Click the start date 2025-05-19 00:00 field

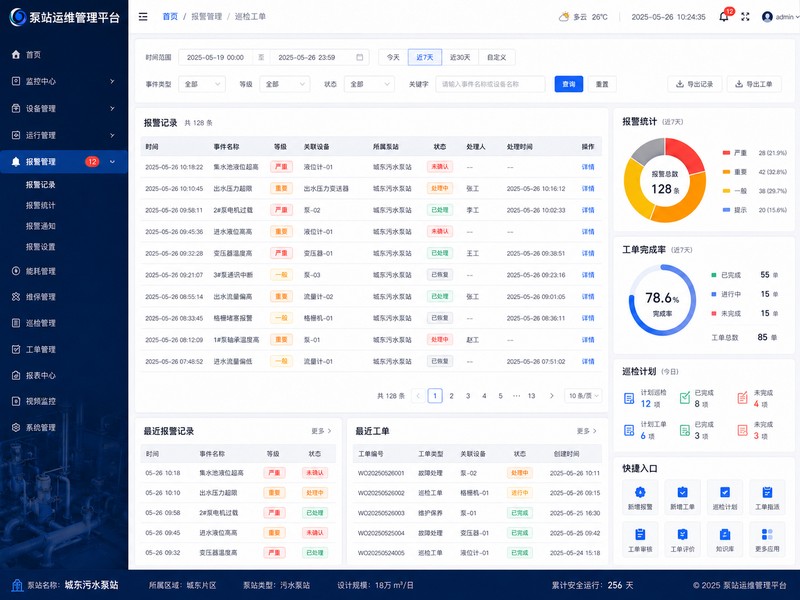[x=215, y=57]
